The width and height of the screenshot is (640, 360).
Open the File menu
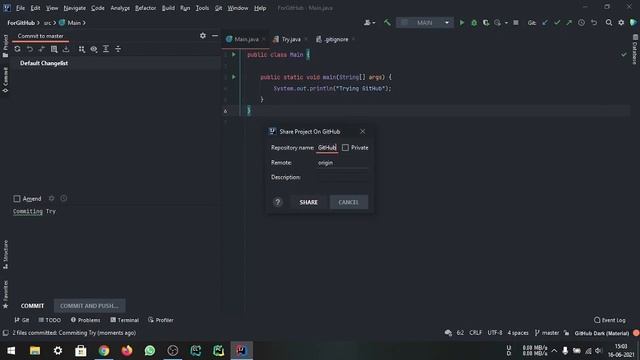[x=20, y=8]
